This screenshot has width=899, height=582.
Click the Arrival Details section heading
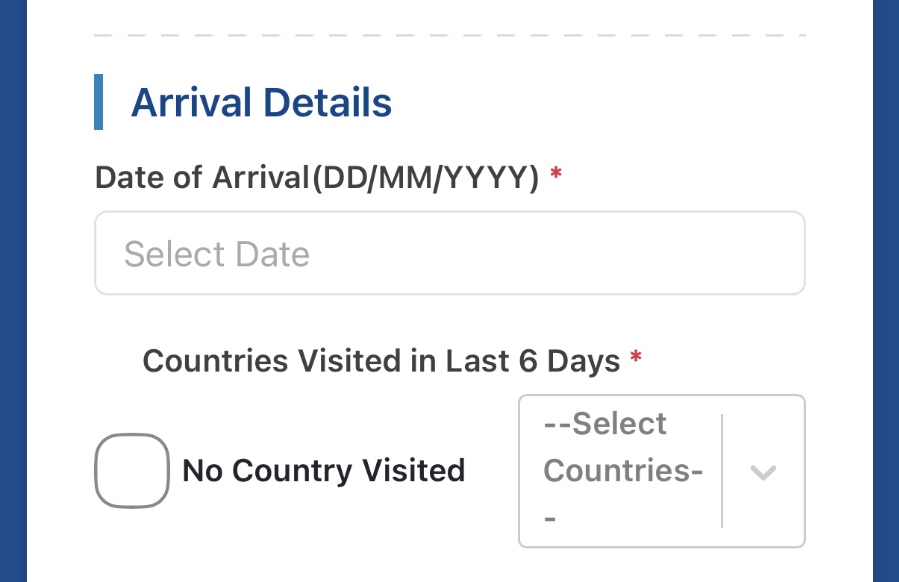click(261, 102)
